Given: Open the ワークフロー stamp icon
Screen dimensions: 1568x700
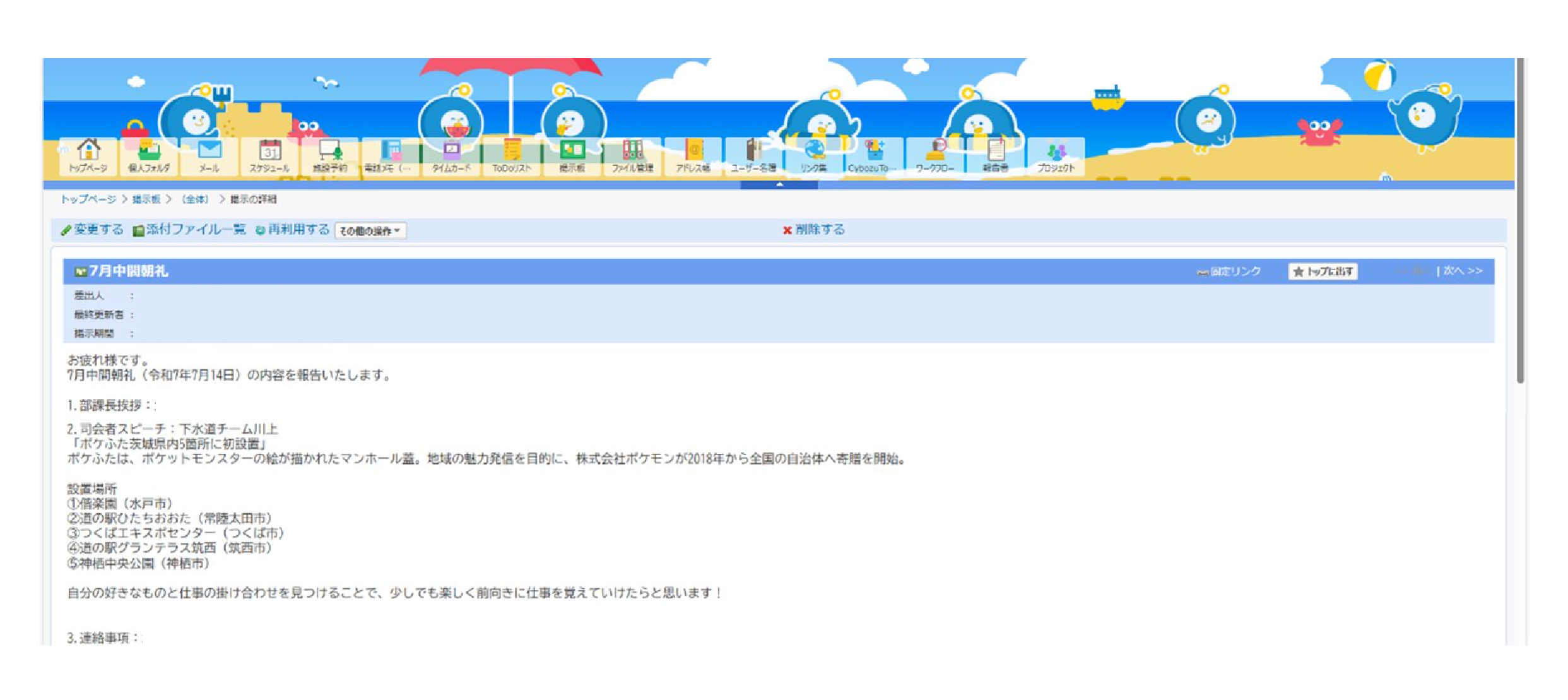Looking at the screenshot, I should click(x=935, y=156).
